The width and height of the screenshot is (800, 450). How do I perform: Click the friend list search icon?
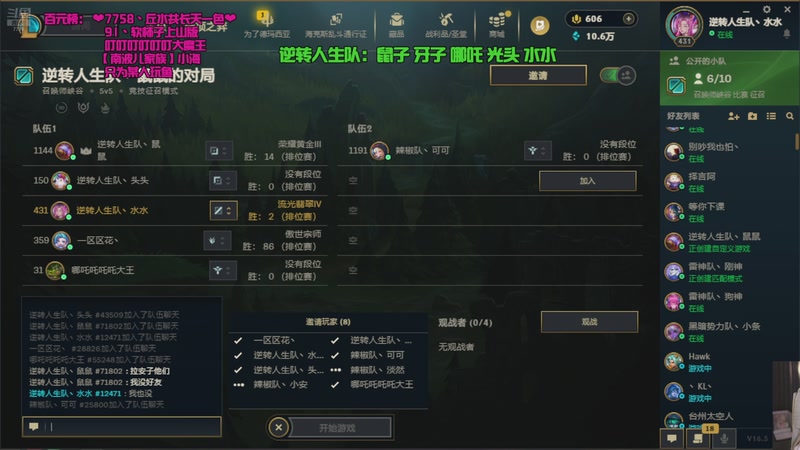(789, 116)
